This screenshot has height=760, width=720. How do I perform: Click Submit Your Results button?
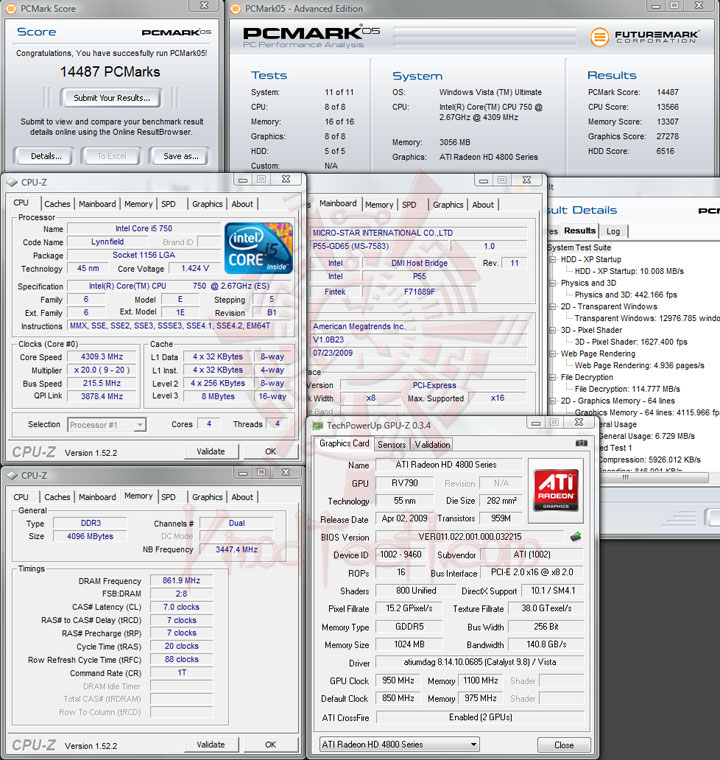pyautogui.click(x=112, y=98)
